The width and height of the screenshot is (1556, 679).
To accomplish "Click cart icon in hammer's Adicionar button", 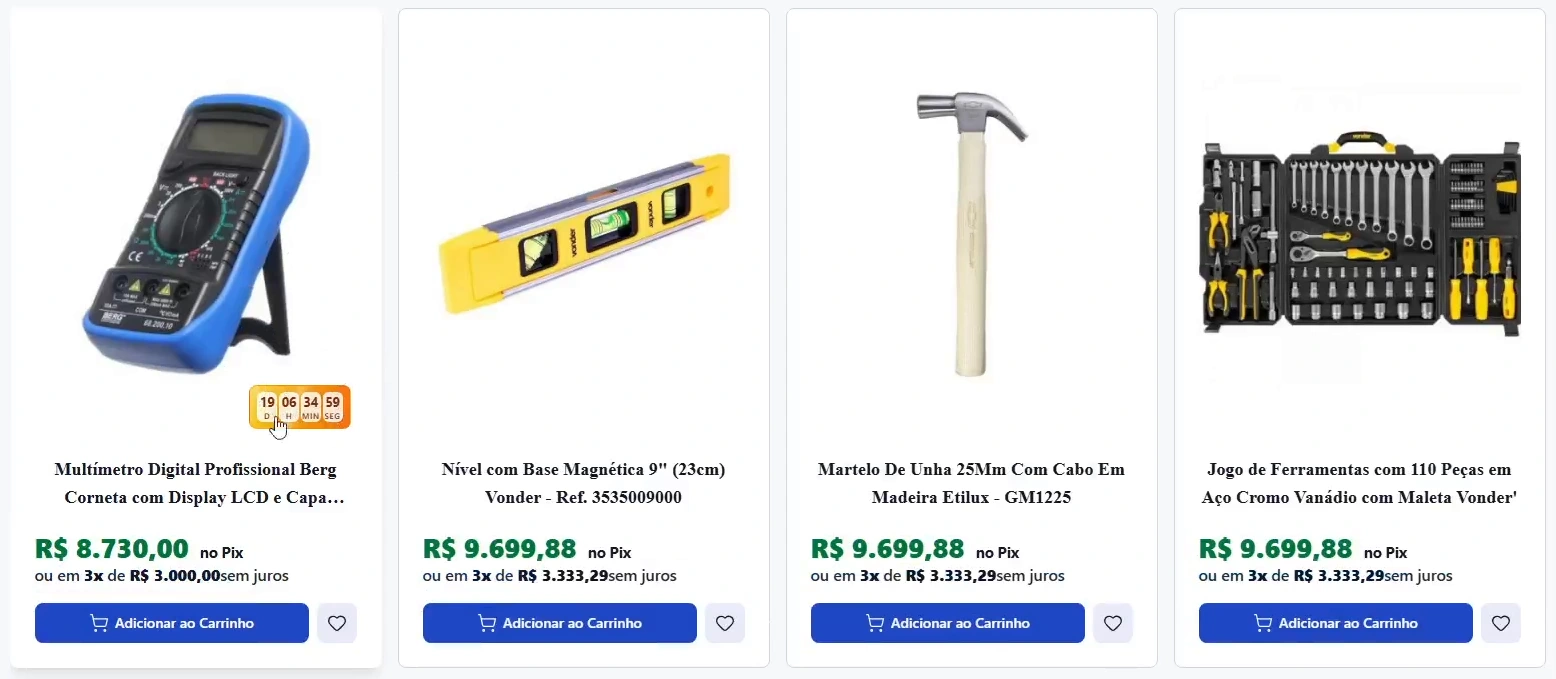I will 875,623.
